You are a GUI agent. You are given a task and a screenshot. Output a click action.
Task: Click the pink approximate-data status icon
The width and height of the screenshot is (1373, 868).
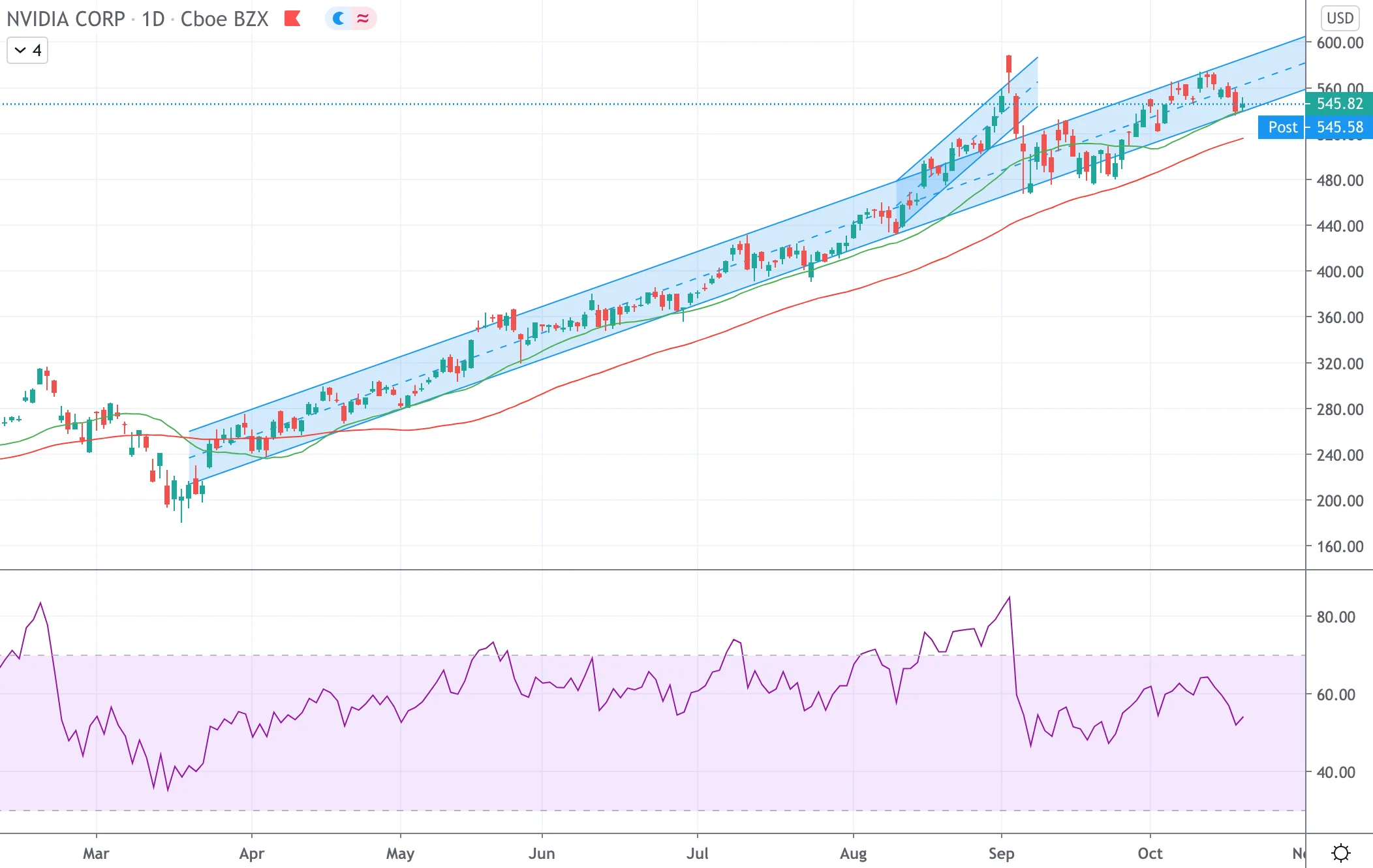363,18
